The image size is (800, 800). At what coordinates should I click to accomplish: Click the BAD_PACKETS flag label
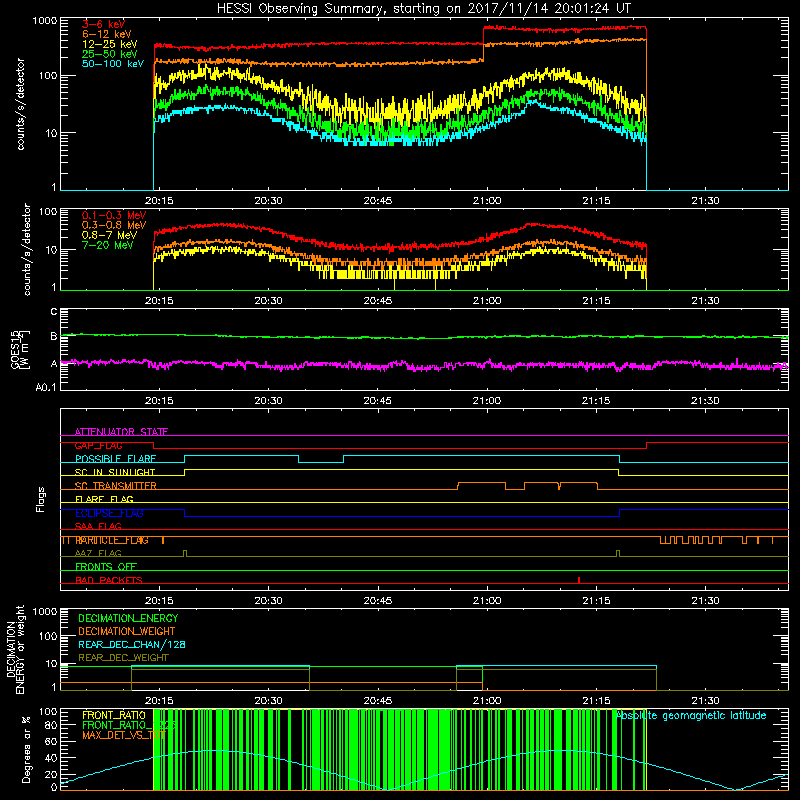click(109, 580)
